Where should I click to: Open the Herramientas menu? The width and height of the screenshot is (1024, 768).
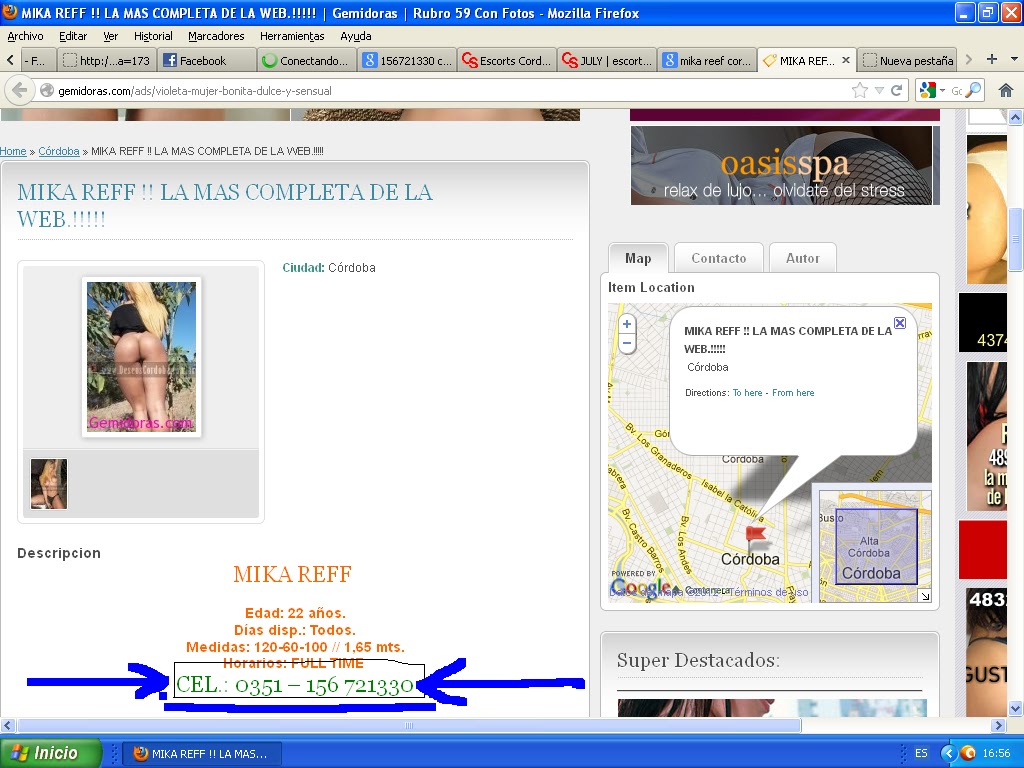click(292, 36)
